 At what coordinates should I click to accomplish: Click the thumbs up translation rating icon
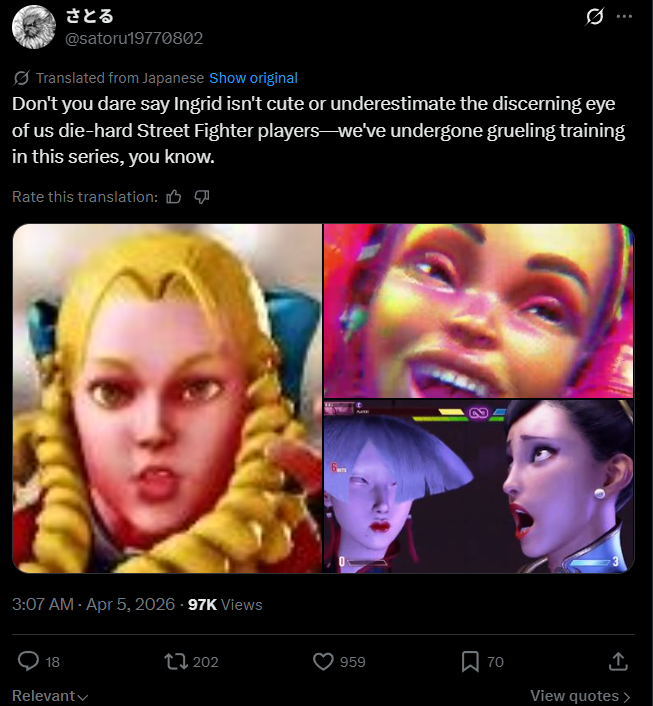pos(174,197)
